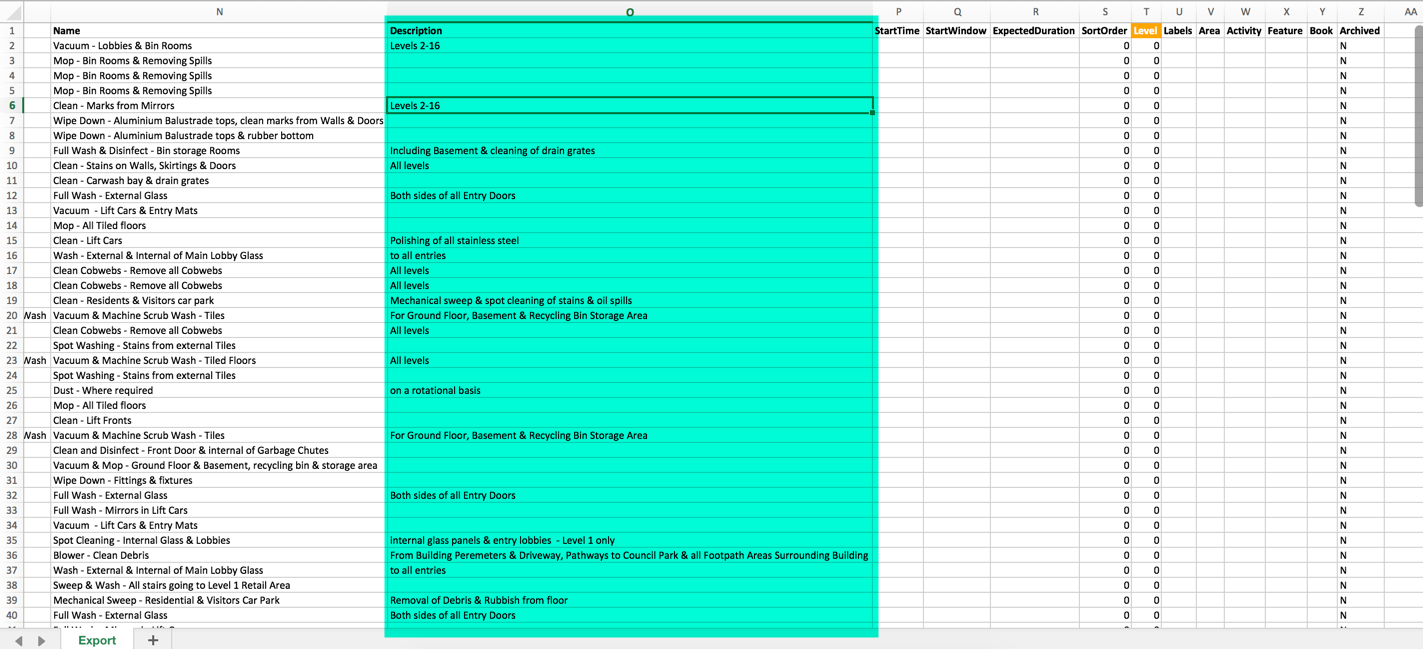Click the Description header cell
This screenshot has width=1423, height=649.
pyautogui.click(x=629, y=31)
